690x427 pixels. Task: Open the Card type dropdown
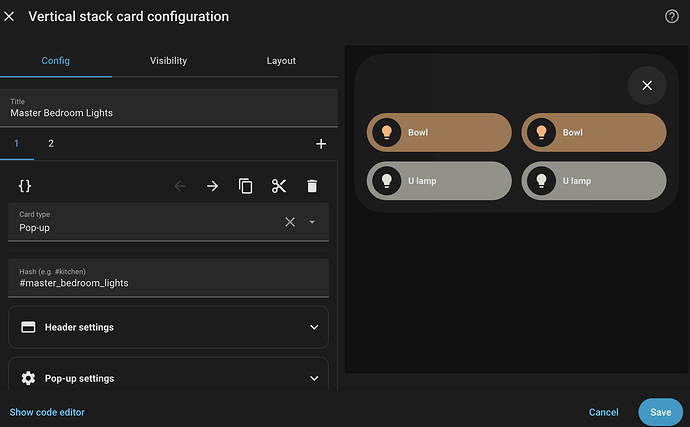(x=312, y=222)
